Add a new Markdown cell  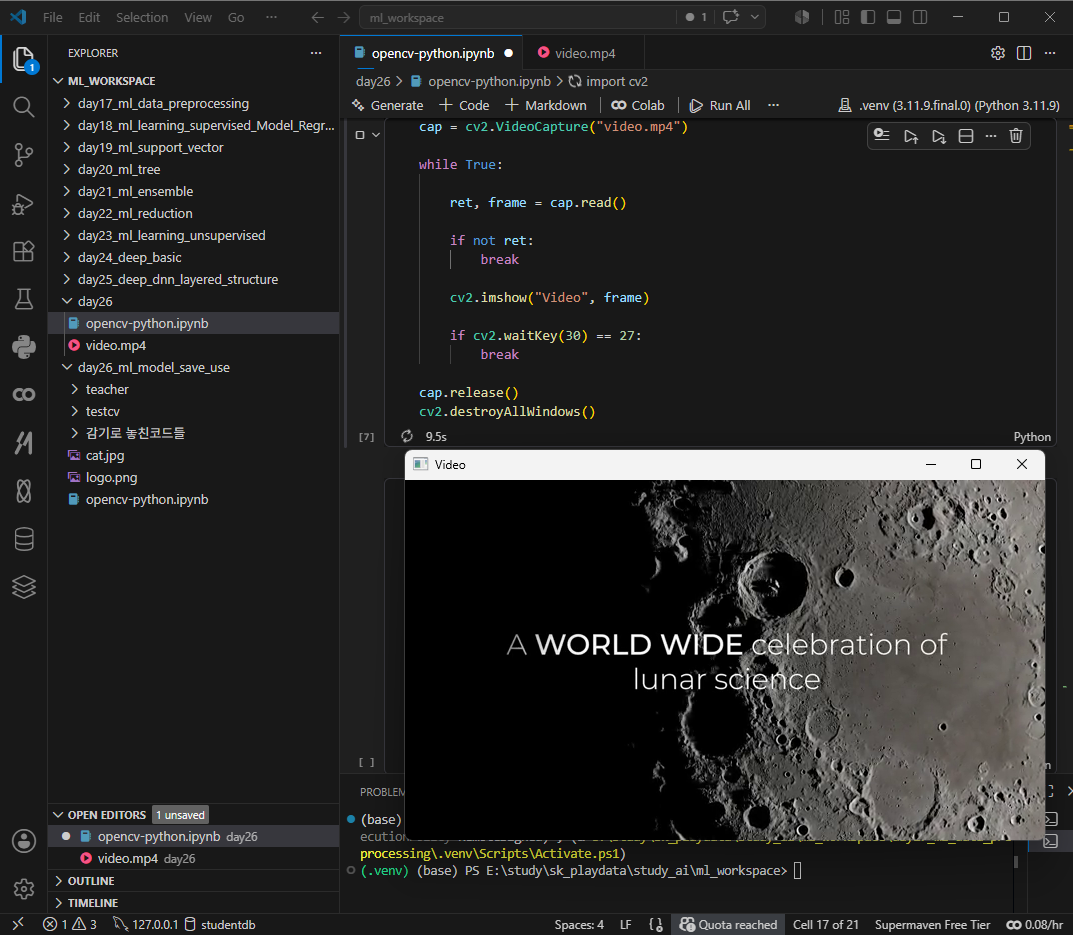click(546, 105)
